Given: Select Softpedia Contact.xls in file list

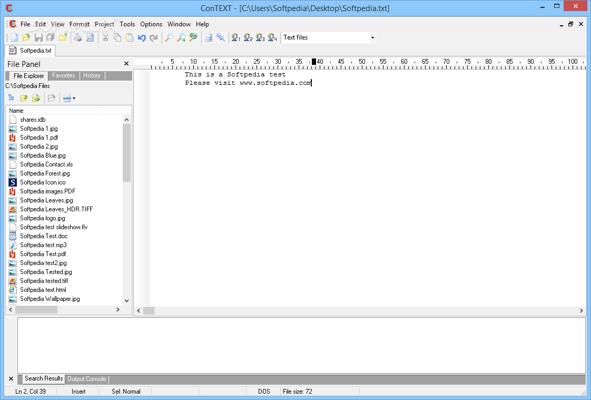Looking at the screenshot, I should [46, 164].
